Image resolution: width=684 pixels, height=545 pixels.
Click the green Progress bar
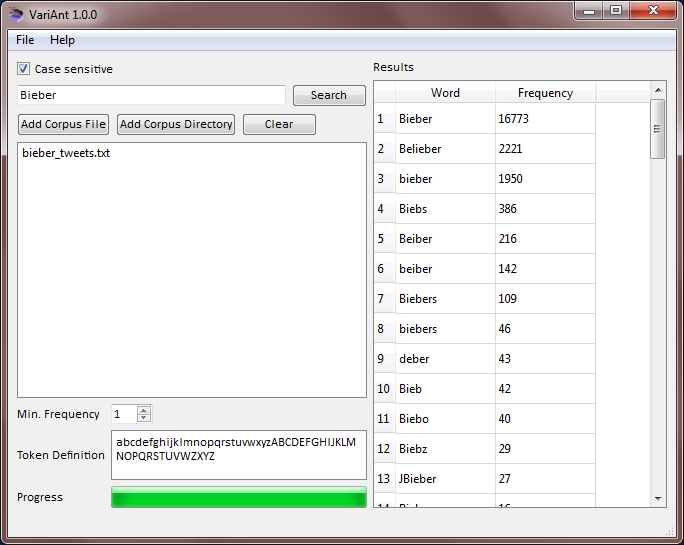[x=238, y=498]
